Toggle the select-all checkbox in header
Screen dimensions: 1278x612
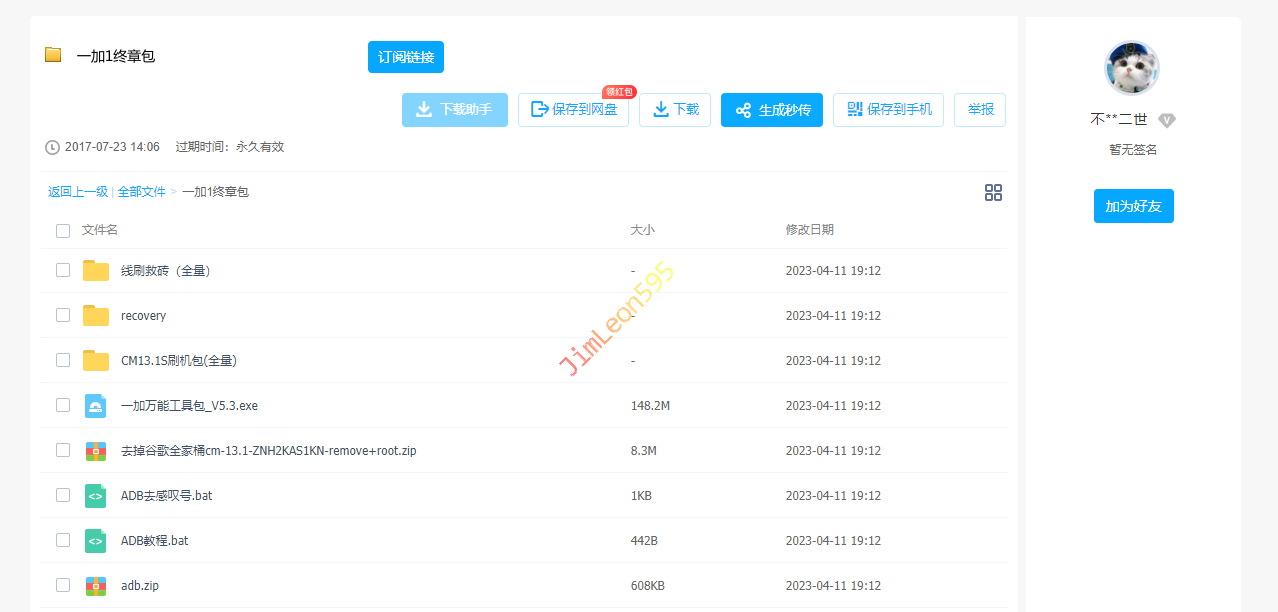[63, 231]
